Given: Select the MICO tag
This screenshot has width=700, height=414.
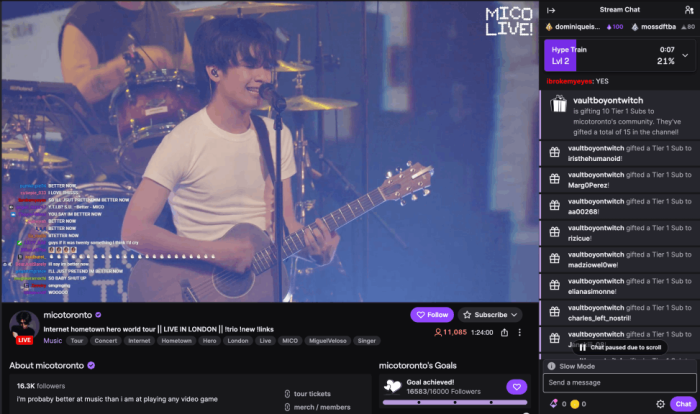Looking at the screenshot, I should (290, 341).
